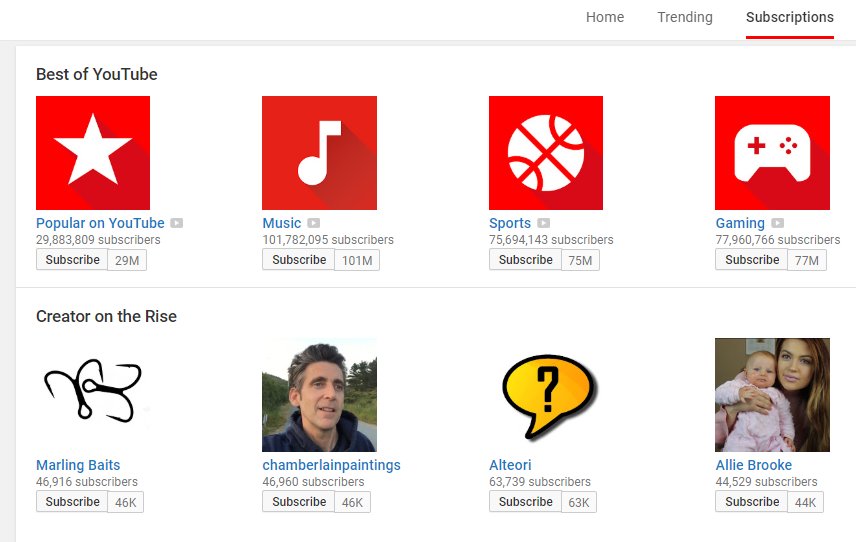This screenshot has height=542, width=856.
Task: Open chamberlainpaintings profile photo
Action: 319,395
